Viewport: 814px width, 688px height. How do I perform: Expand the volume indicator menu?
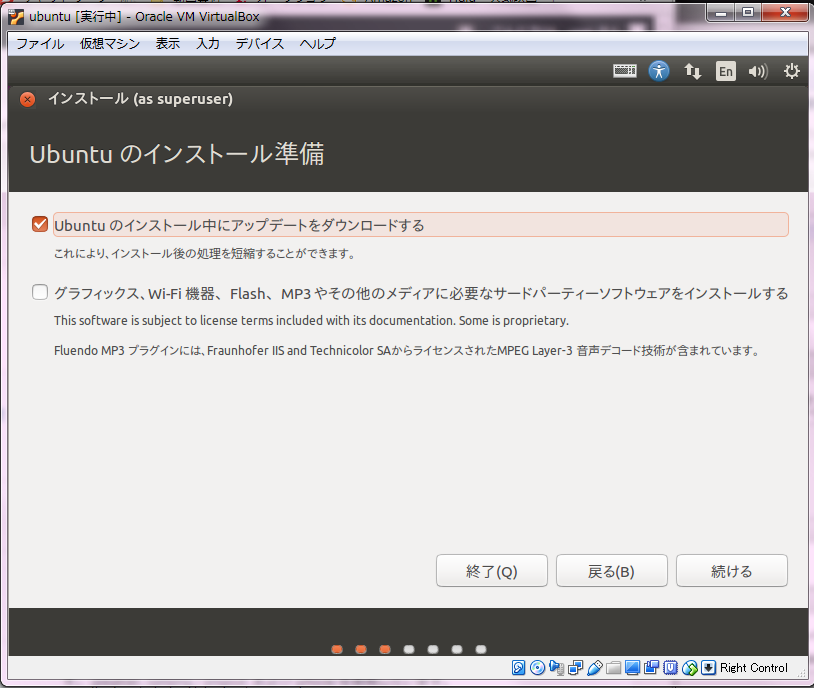[x=757, y=71]
